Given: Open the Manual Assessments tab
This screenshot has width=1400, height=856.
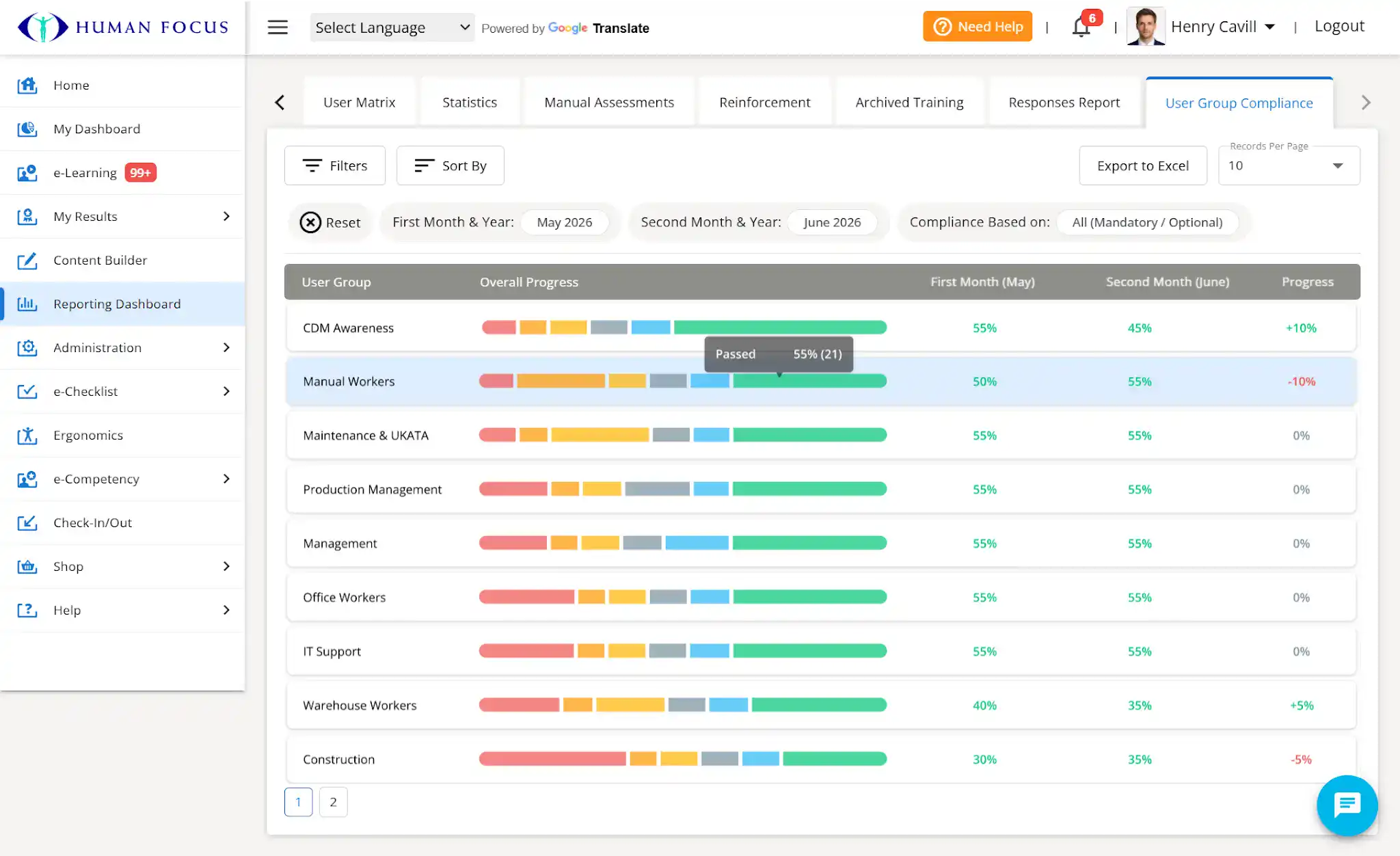Looking at the screenshot, I should pos(609,103).
